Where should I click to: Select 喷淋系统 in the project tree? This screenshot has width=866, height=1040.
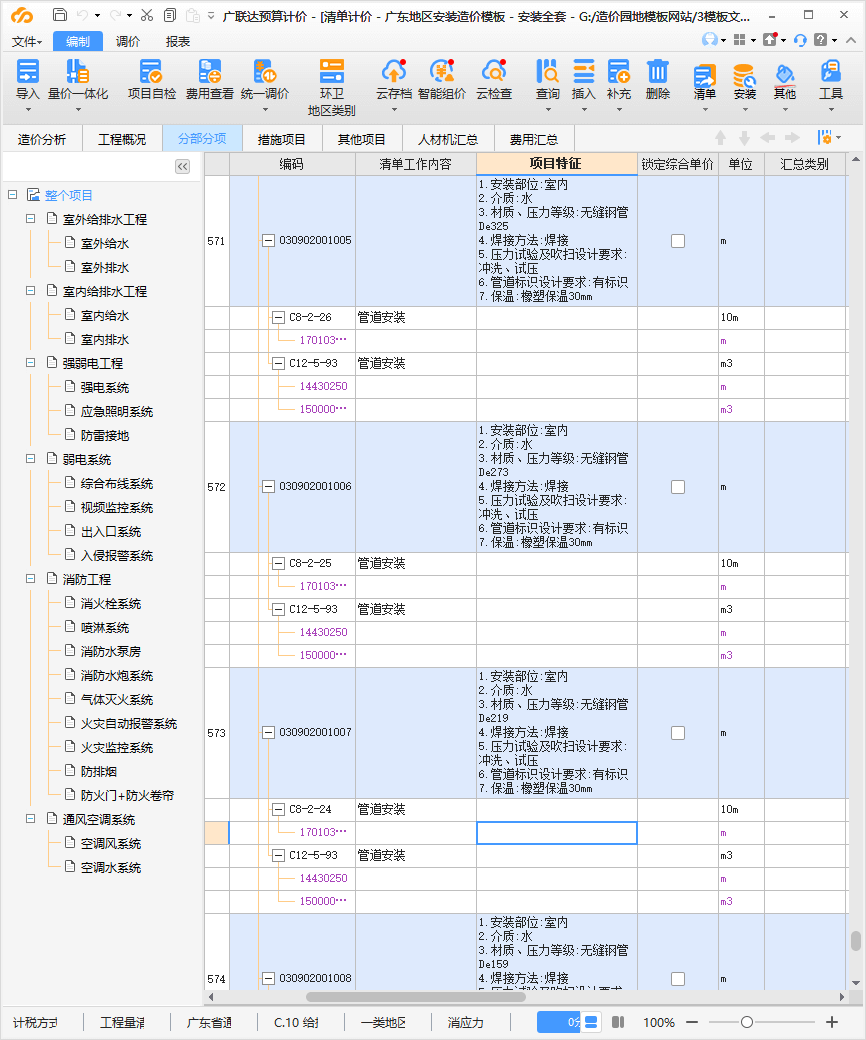(x=105, y=628)
